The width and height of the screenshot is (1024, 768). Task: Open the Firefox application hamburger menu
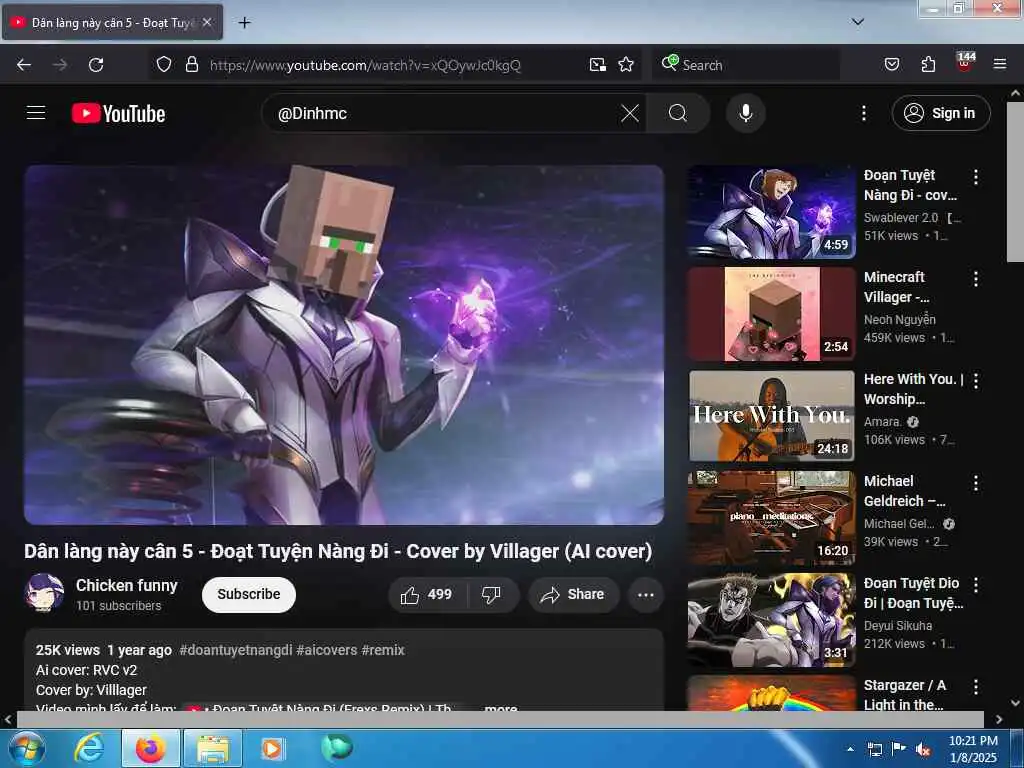pyautogui.click(x=999, y=65)
